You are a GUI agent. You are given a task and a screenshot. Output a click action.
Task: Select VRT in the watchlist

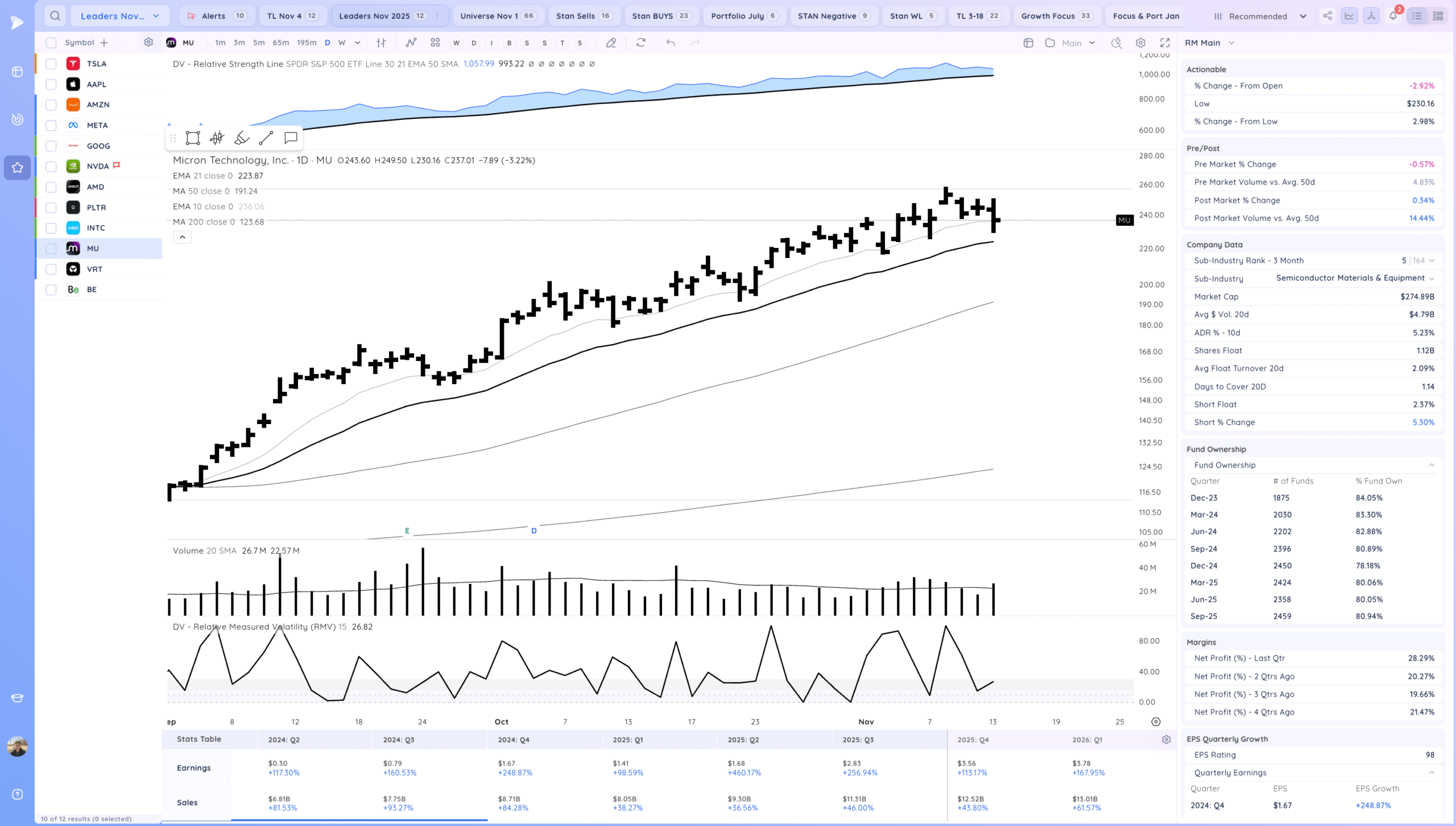click(x=94, y=269)
